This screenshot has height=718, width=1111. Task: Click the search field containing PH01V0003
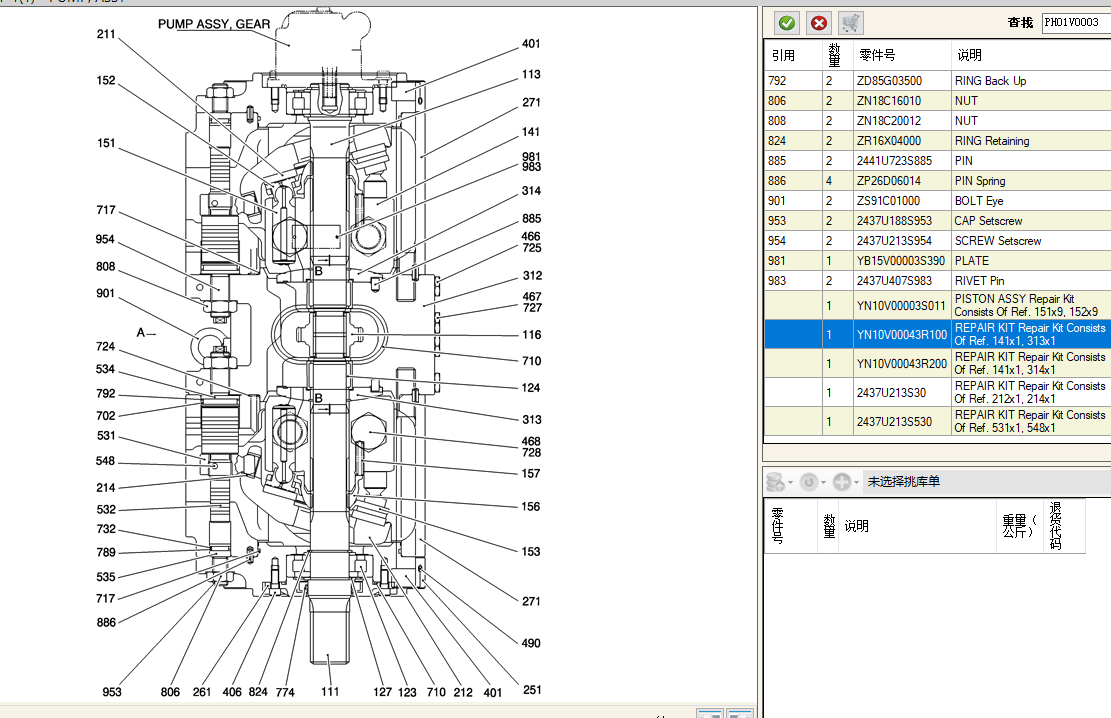tap(1076, 23)
